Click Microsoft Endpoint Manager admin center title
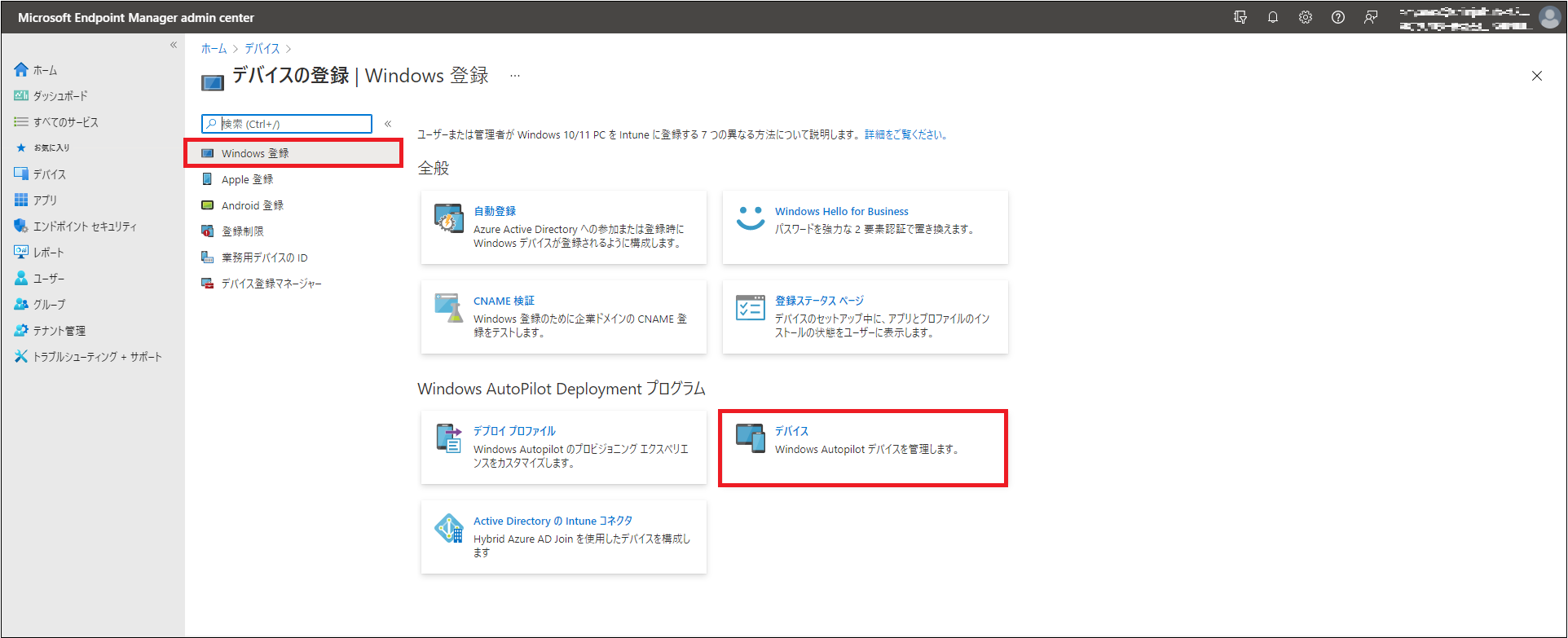This screenshot has height=638, width=1568. point(136,17)
